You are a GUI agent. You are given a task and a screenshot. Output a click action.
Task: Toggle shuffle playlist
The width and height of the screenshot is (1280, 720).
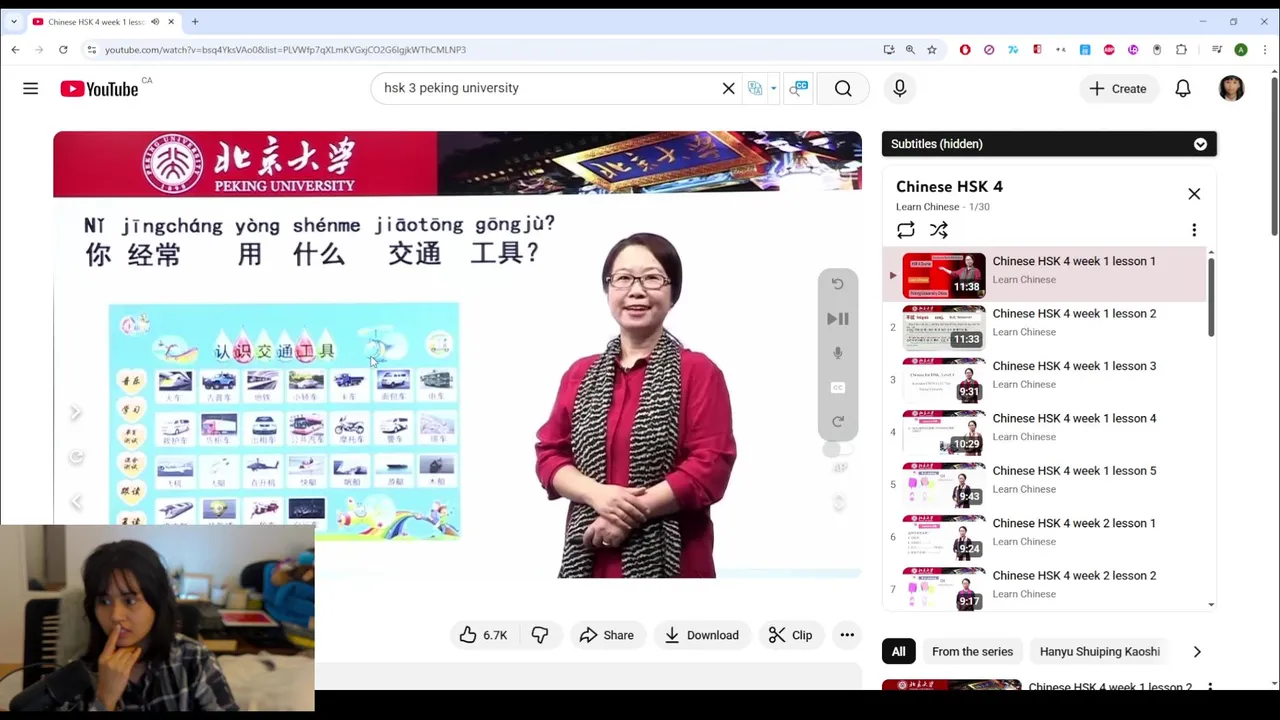(939, 230)
